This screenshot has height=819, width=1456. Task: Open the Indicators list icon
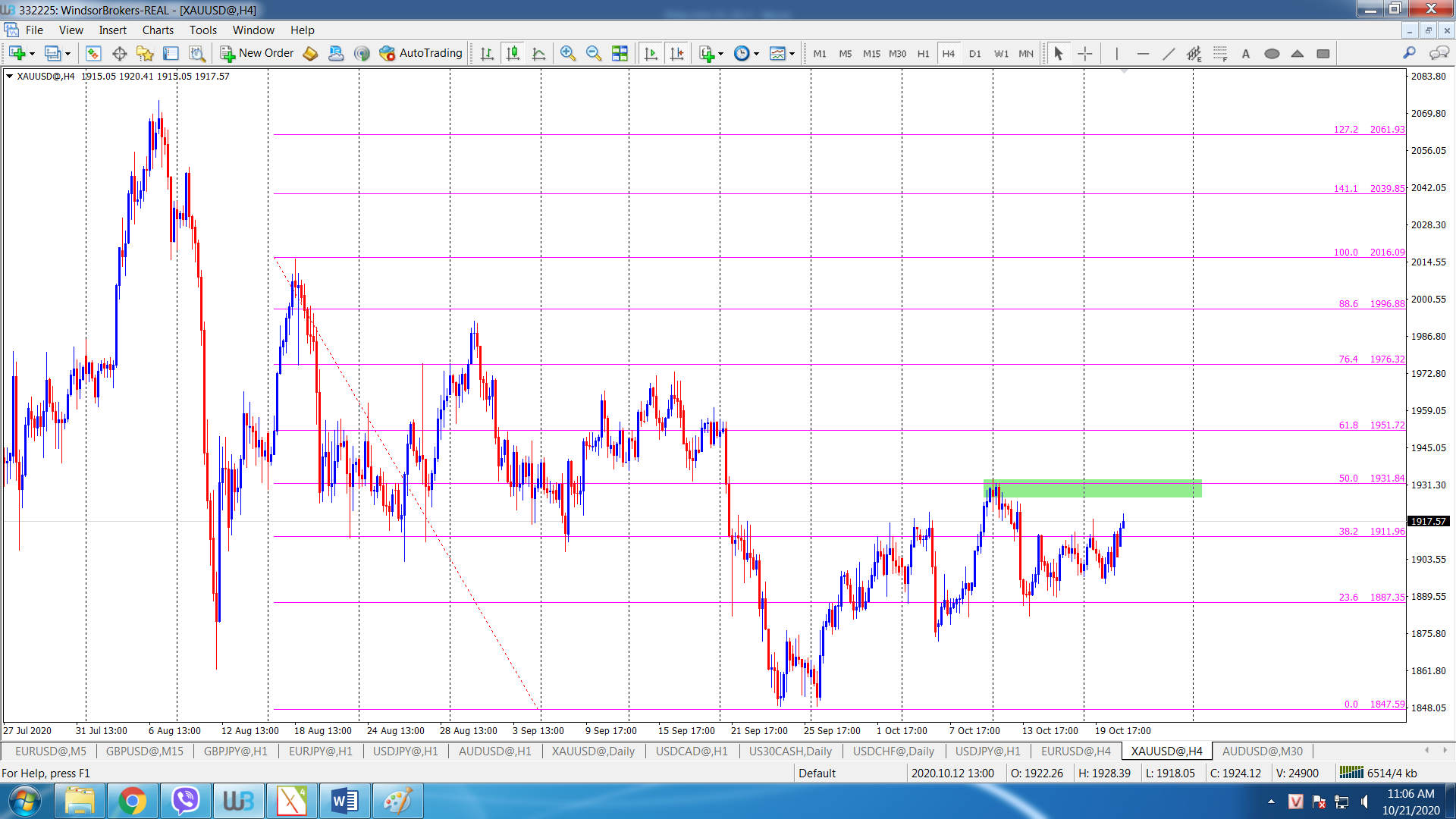tap(707, 53)
